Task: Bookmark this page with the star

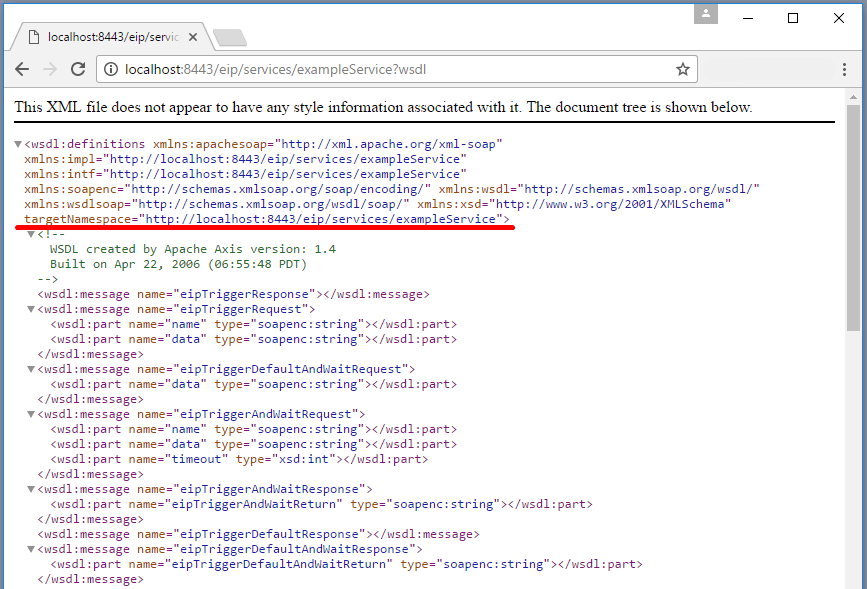Action: coord(683,69)
